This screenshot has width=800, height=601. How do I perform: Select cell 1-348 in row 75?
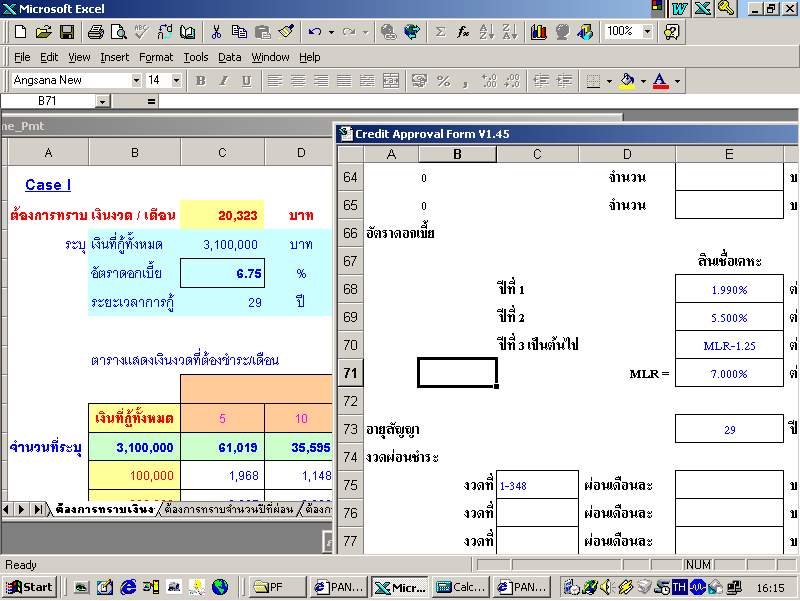(x=537, y=485)
